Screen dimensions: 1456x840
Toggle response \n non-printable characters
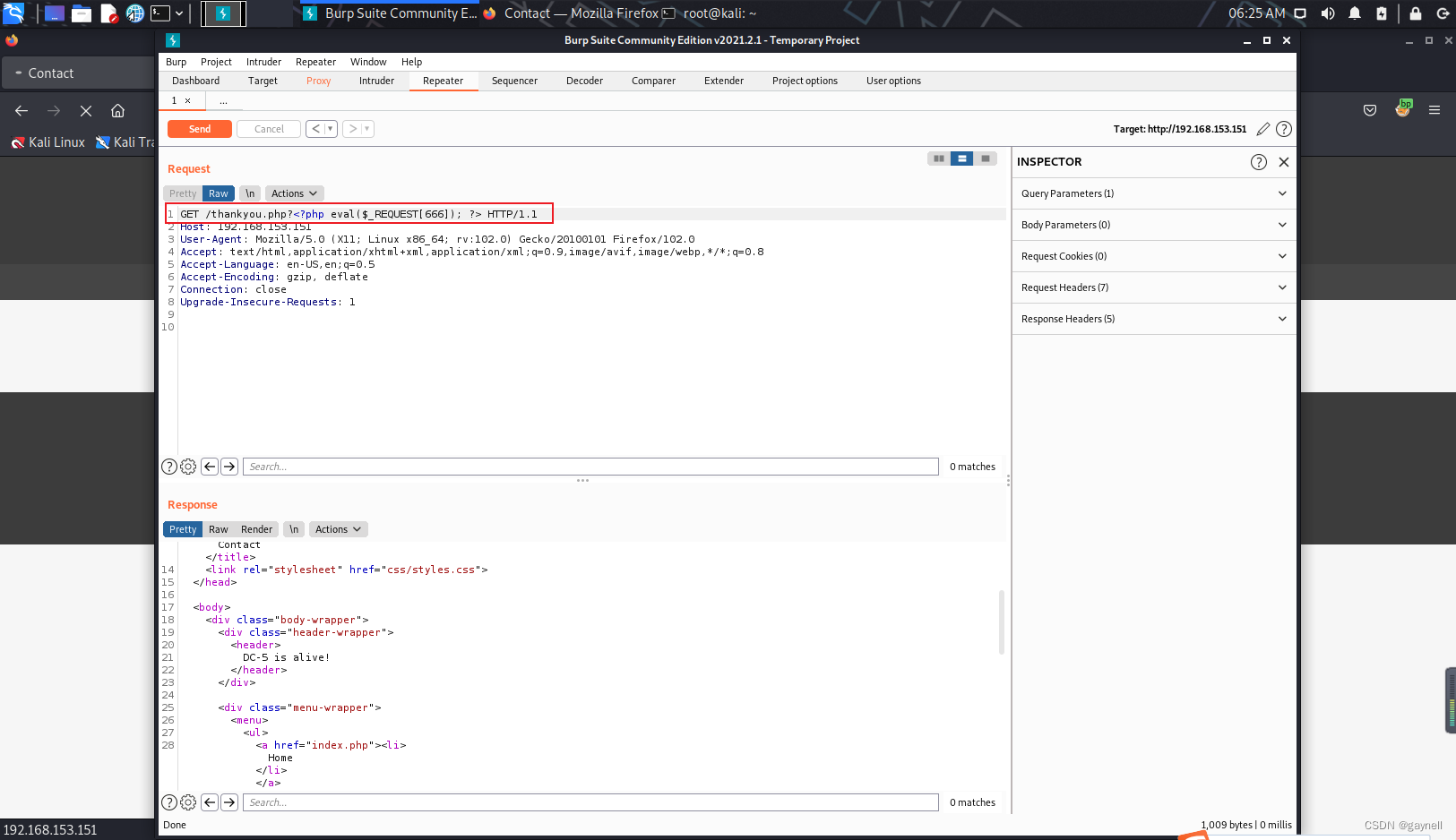294,529
